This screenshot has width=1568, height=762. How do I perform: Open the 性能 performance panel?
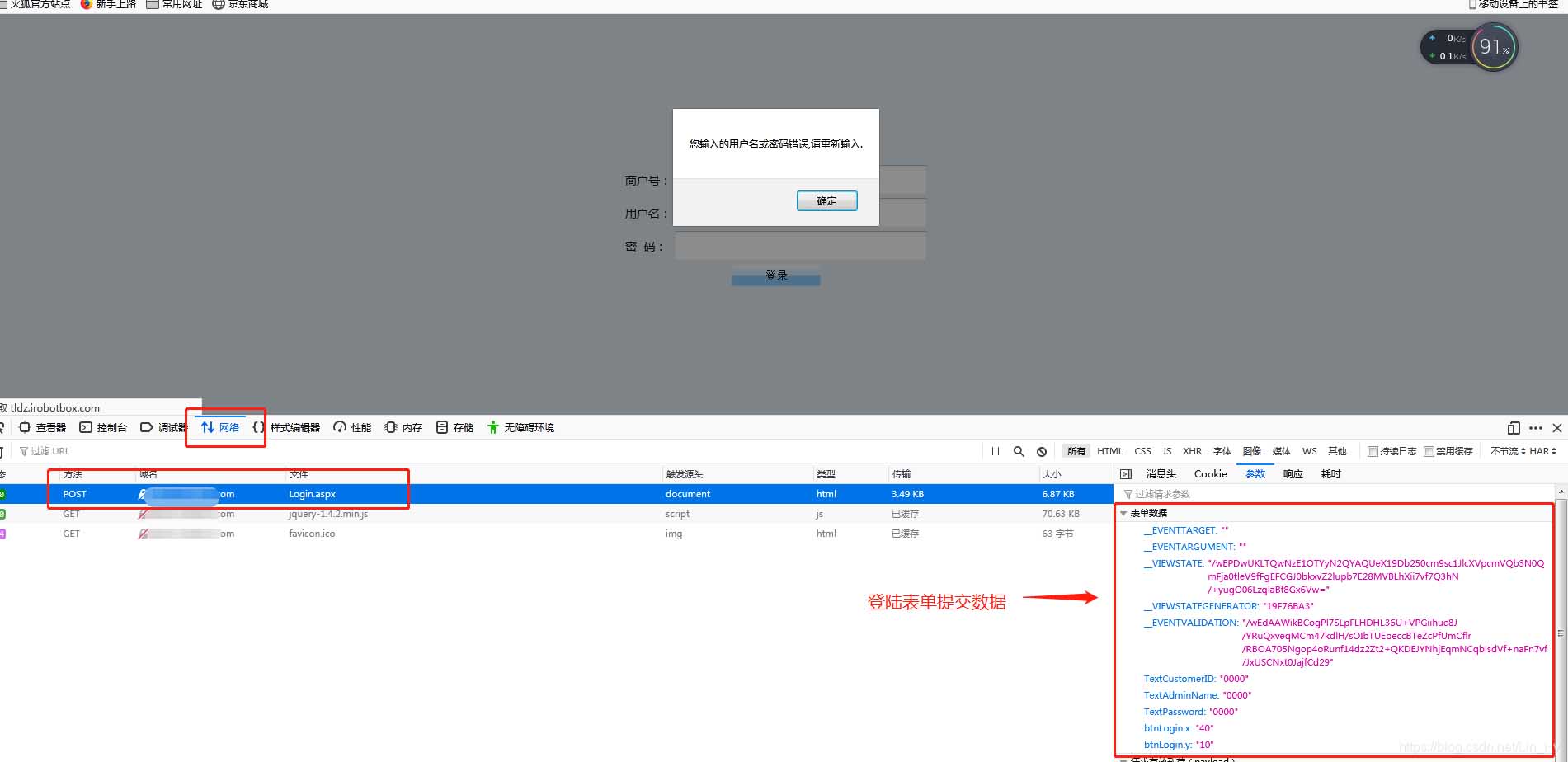coord(352,427)
